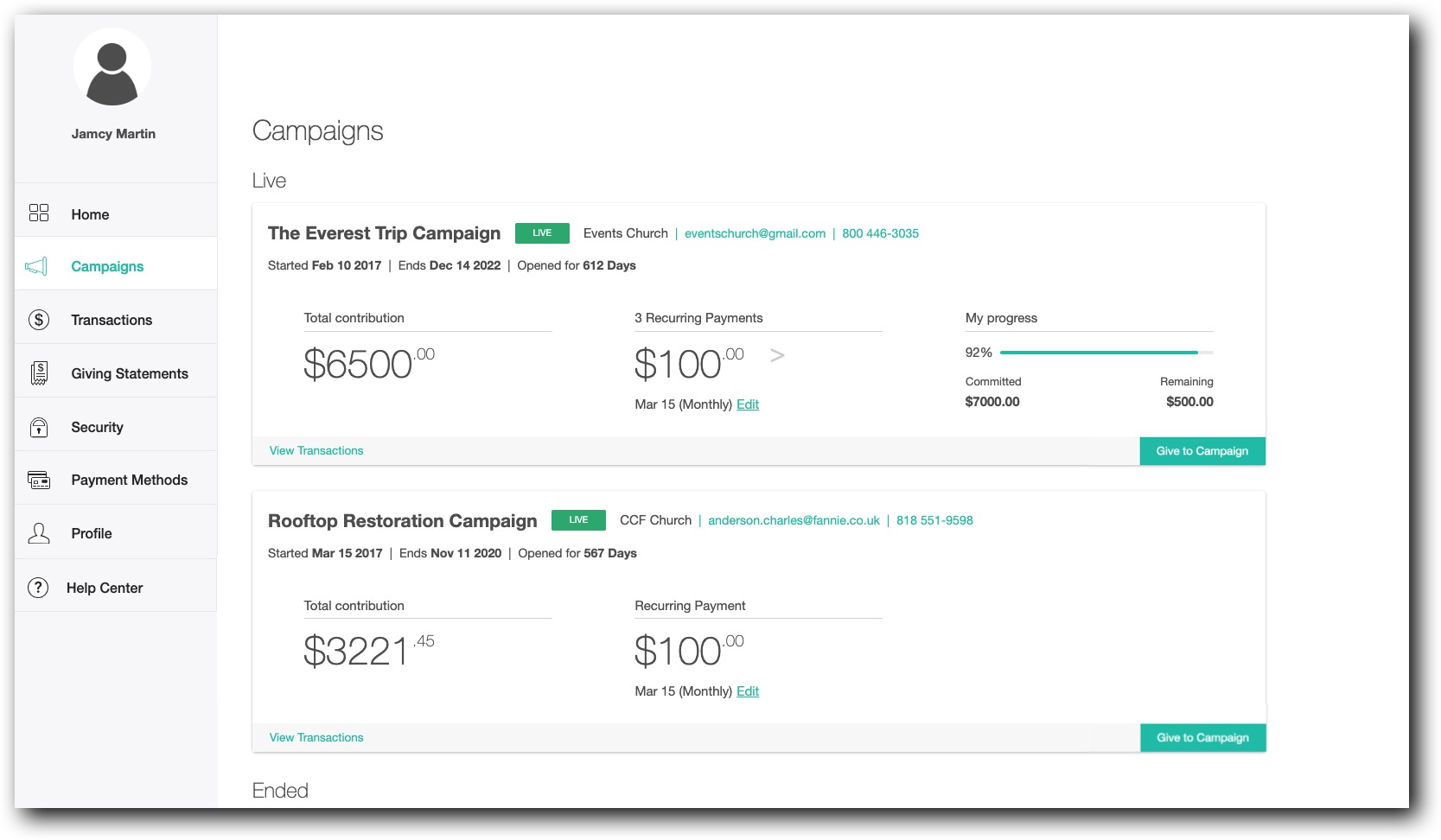Screen dimensions: 1441x840
Task: Go to Payment Methods in sidebar
Action: (129, 480)
